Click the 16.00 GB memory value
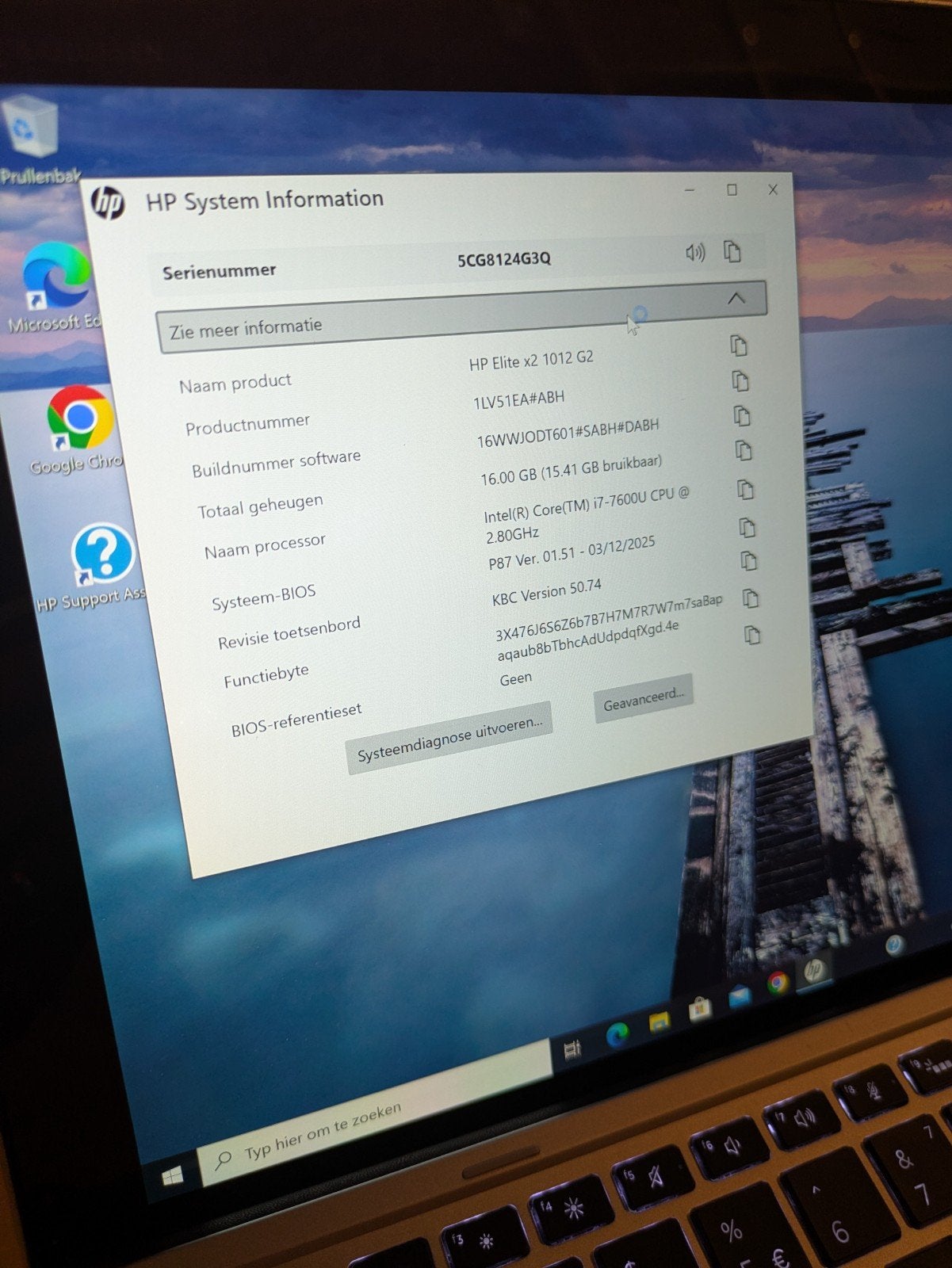 [x=572, y=470]
